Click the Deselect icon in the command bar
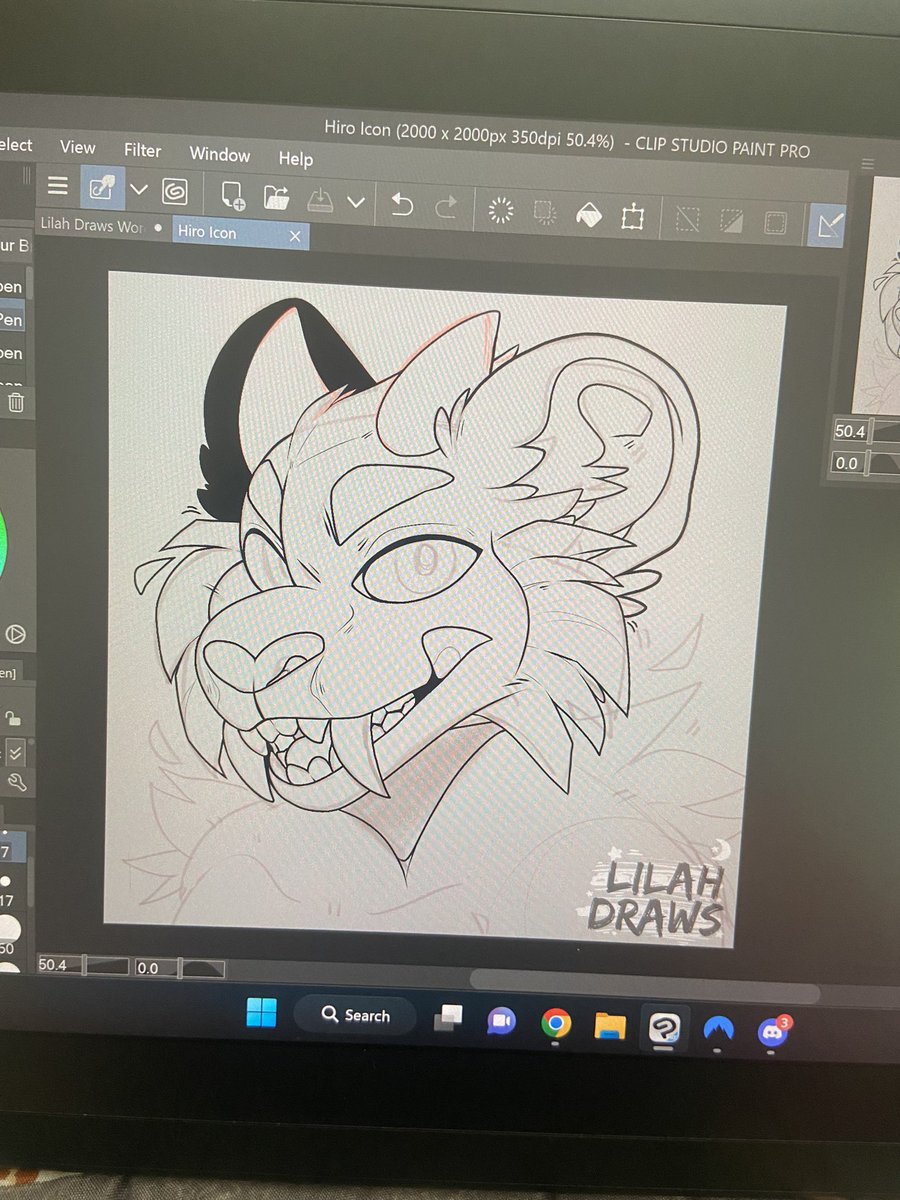 (x=687, y=219)
